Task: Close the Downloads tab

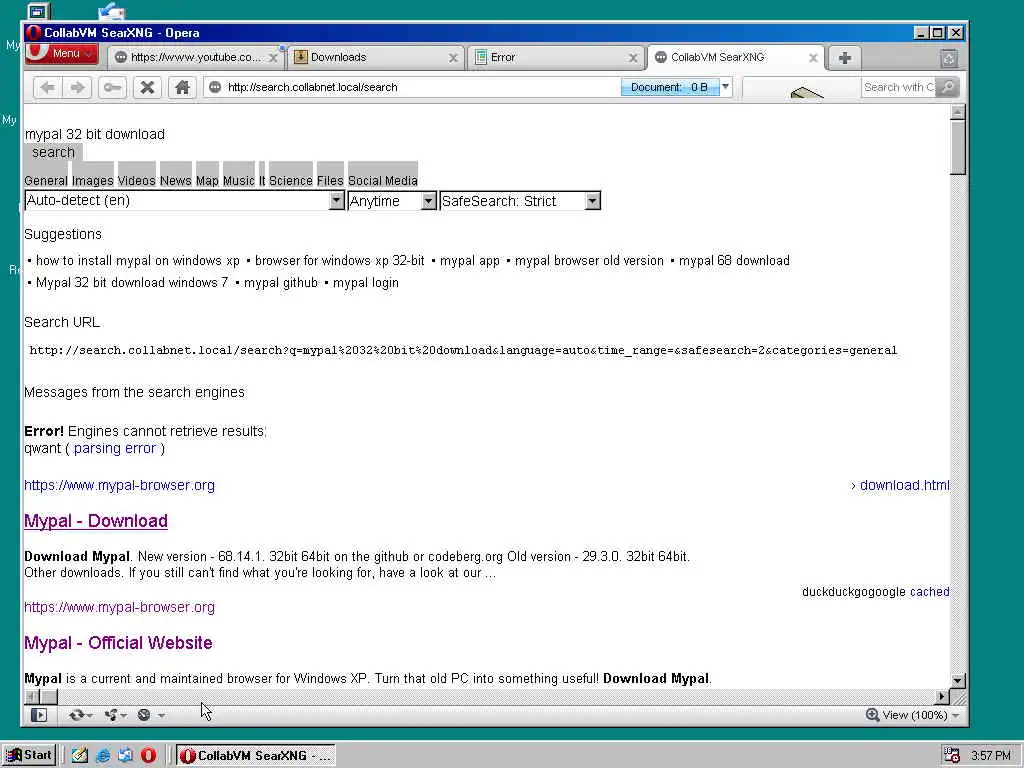Action: pos(453,58)
